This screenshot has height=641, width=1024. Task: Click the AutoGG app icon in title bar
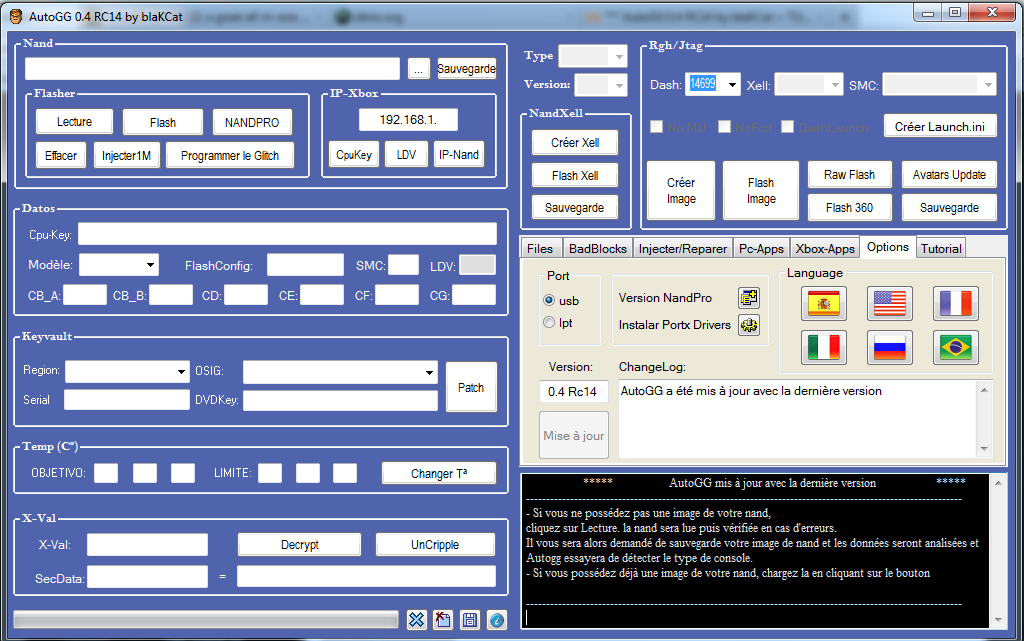point(16,16)
